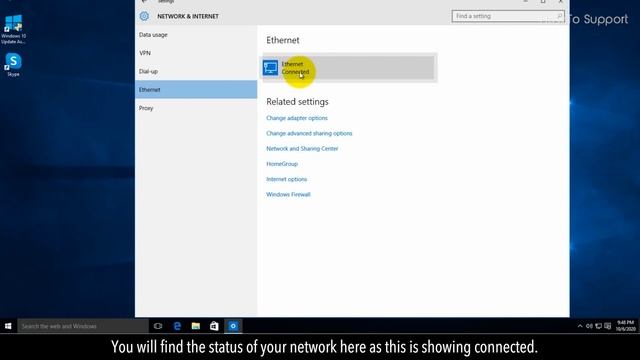Image resolution: width=640 pixels, height=360 pixels.
Task: Open the HomeGroup link
Action: tap(282, 164)
